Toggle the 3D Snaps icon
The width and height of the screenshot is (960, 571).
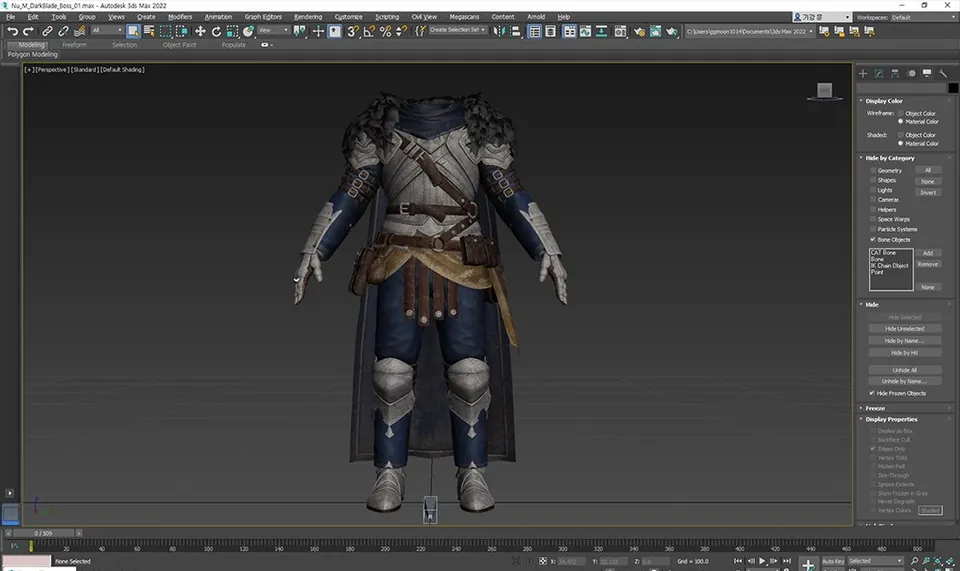(353, 31)
